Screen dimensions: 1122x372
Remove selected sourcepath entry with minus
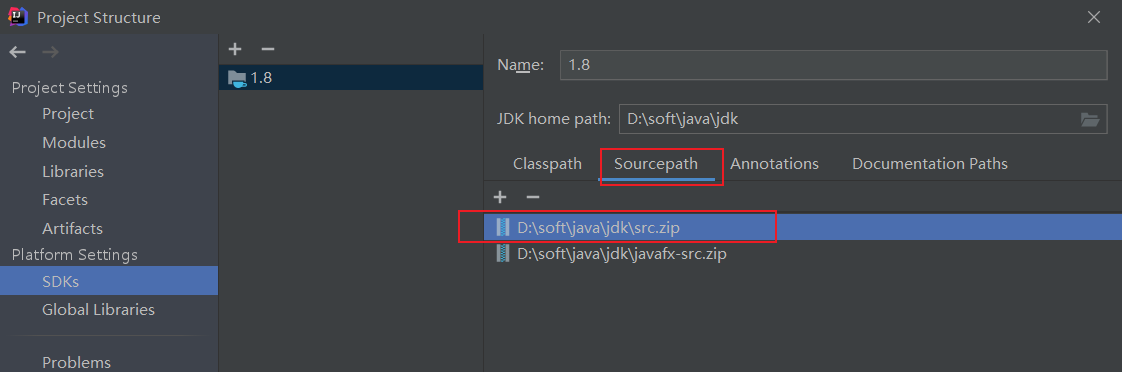532,197
